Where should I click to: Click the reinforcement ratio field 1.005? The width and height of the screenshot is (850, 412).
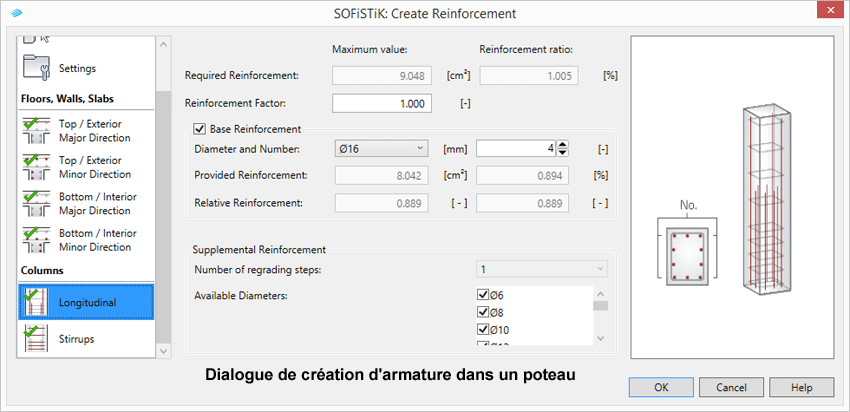point(529,76)
